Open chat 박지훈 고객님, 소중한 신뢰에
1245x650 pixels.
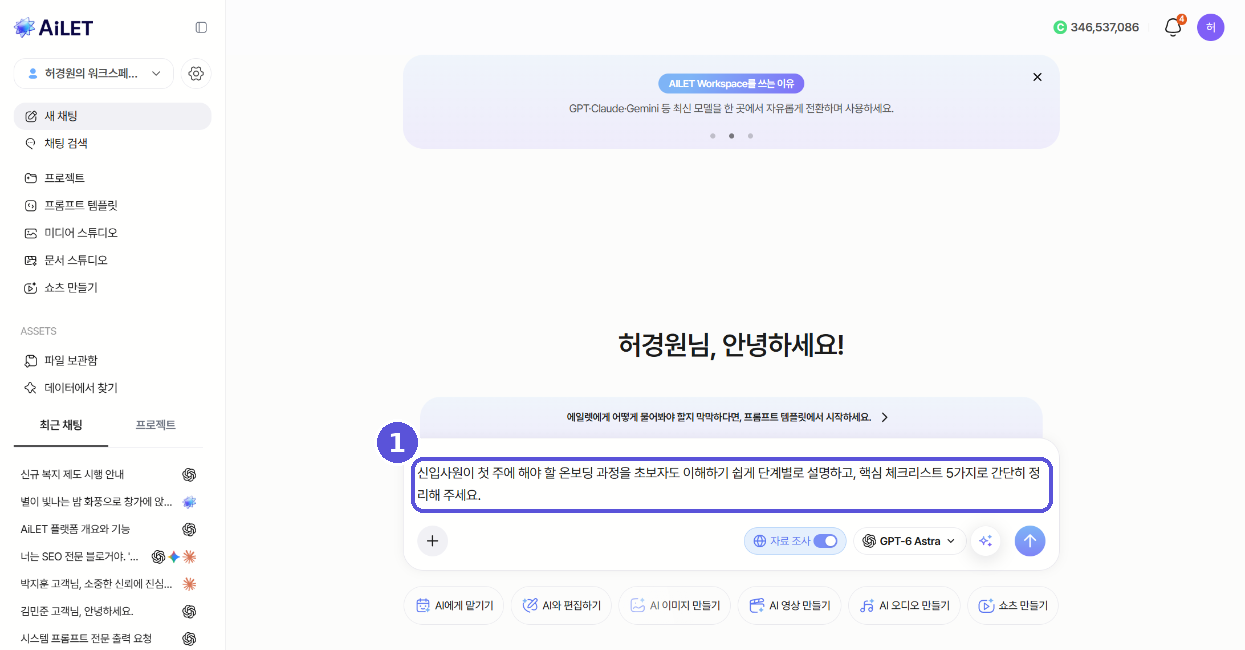coord(108,583)
